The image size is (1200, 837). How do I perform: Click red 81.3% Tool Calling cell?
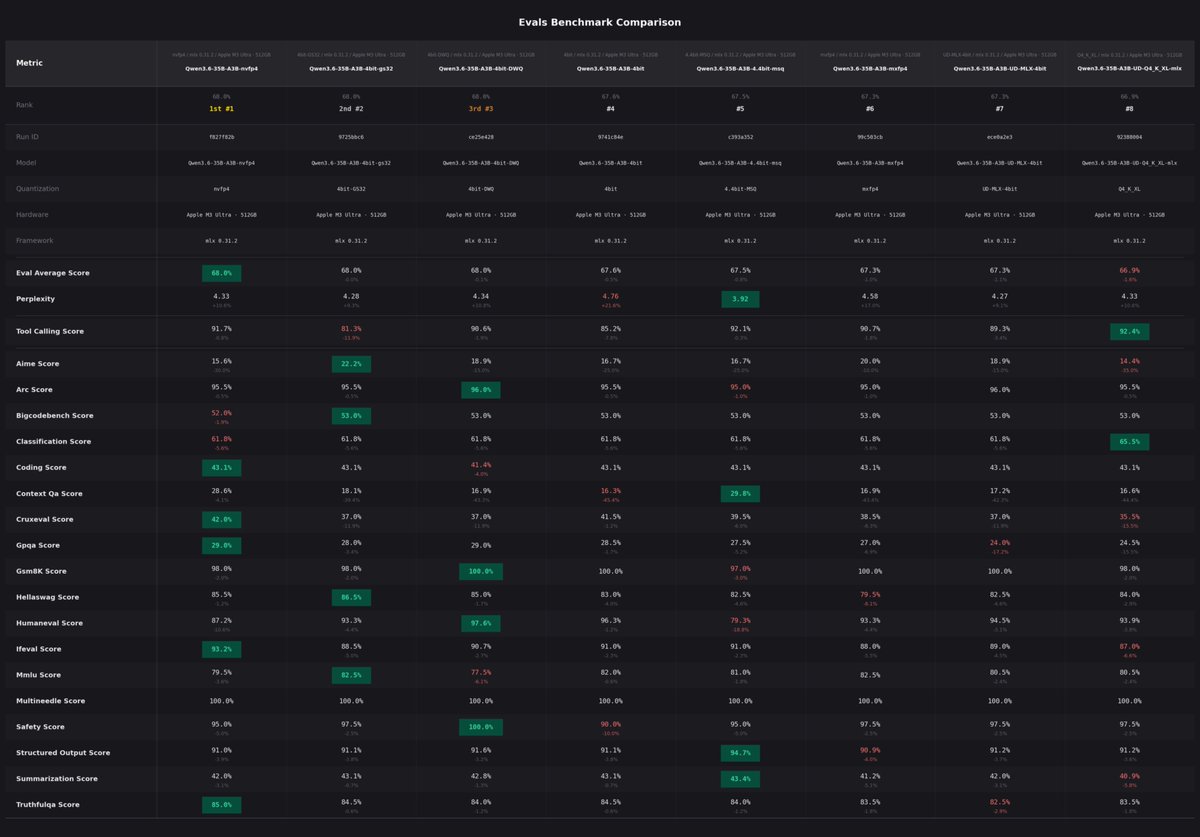click(x=351, y=328)
